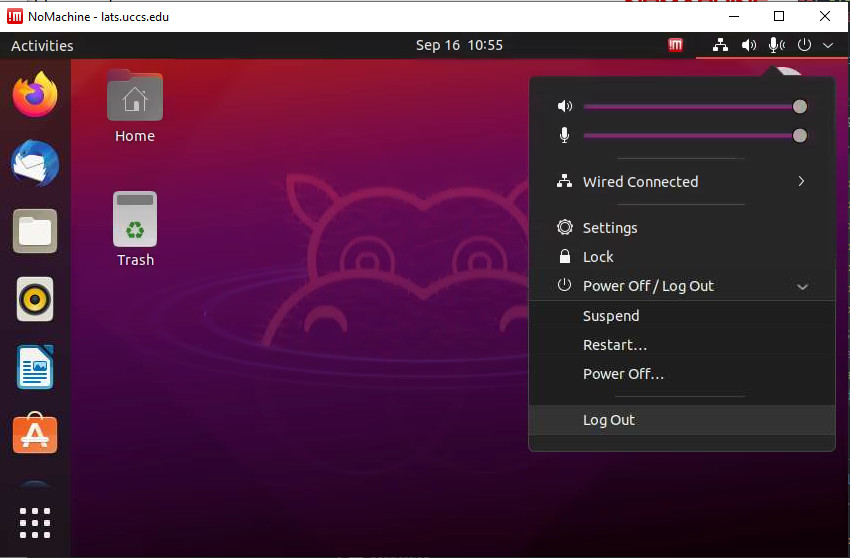Launch Rhythmbox music player from dock
The height and width of the screenshot is (558, 850).
pyautogui.click(x=35, y=299)
